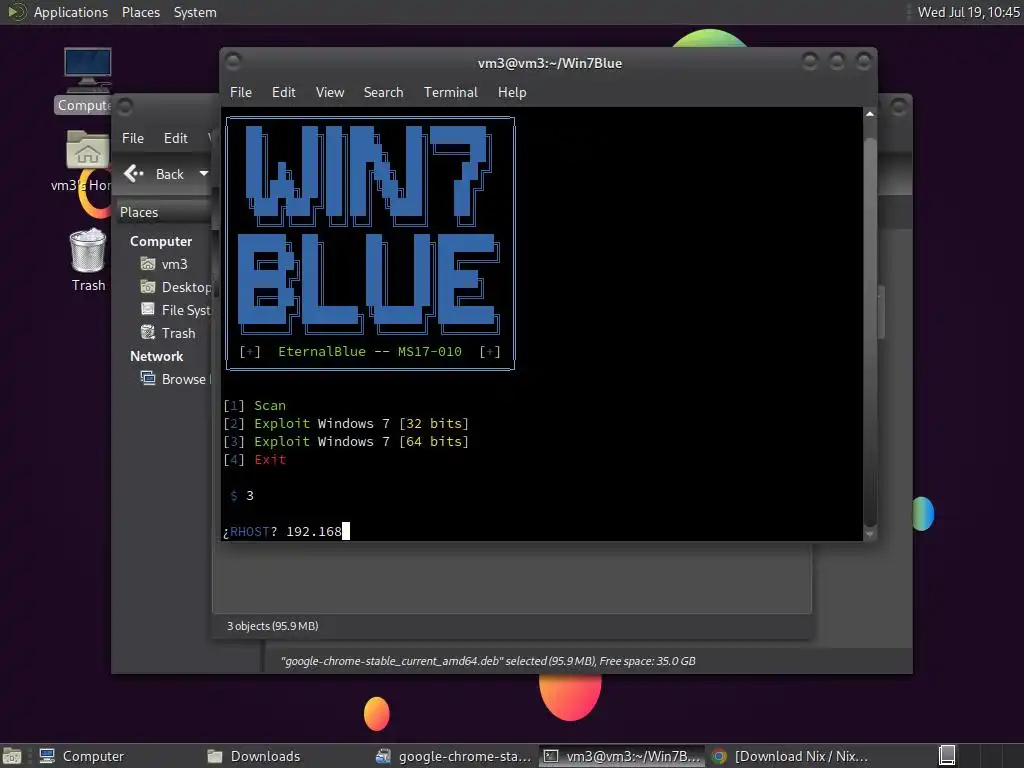Open the terminal Search menu

[x=383, y=92]
